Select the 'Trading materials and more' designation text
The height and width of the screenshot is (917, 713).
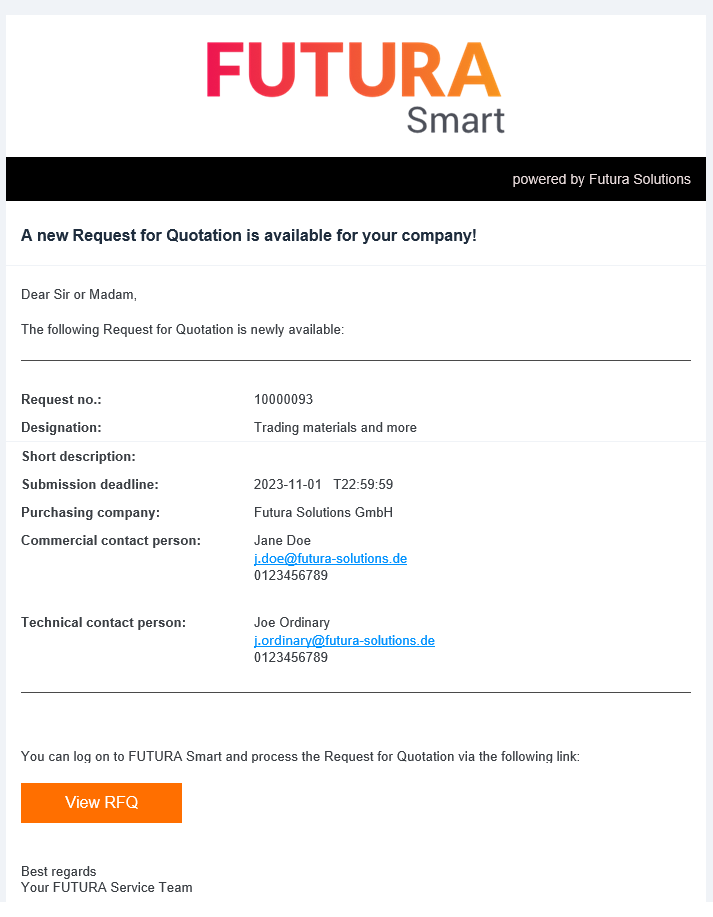[x=335, y=427]
